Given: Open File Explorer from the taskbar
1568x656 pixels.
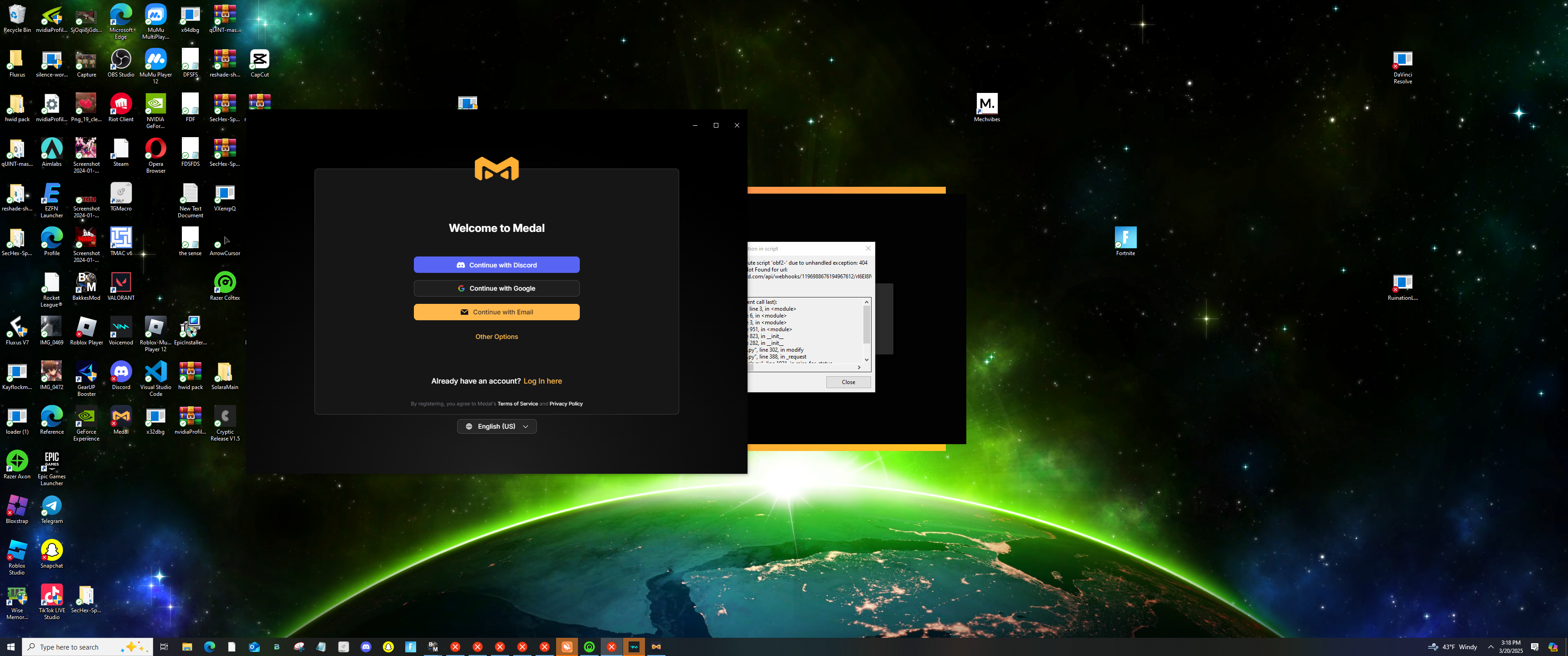Looking at the screenshot, I should 187,647.
